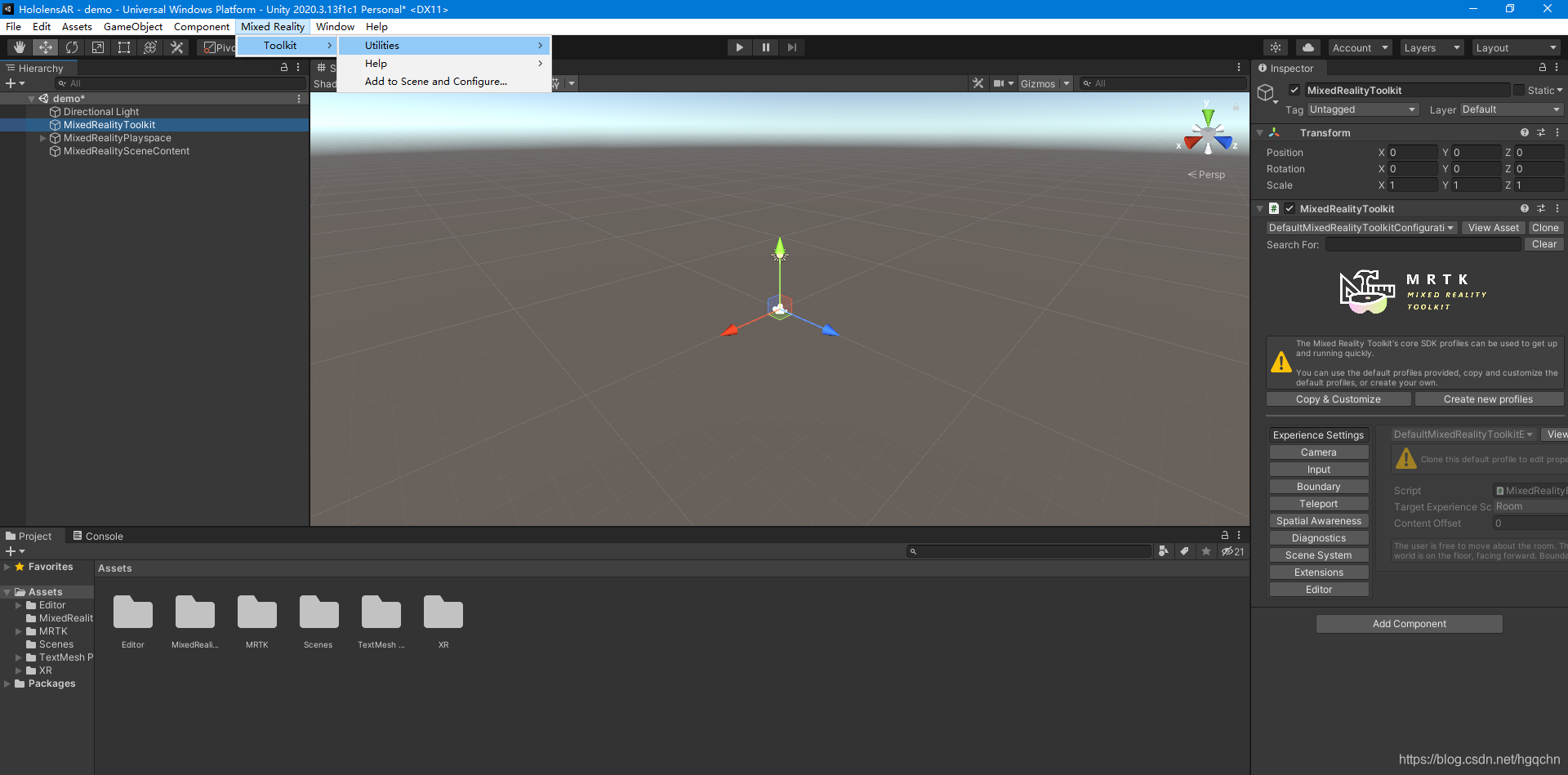Screen dimensions: 1568x775
Task: Click the Copy & Customize button
Action: pos(1338,399)
